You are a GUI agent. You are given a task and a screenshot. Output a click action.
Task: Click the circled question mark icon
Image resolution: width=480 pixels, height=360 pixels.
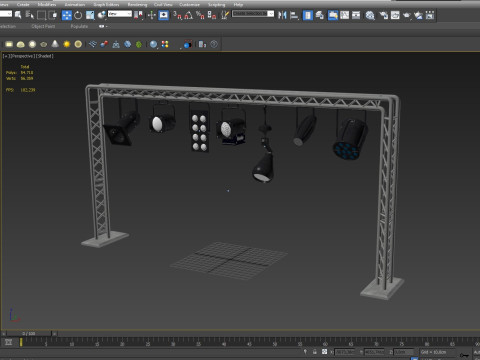[214, 44]
